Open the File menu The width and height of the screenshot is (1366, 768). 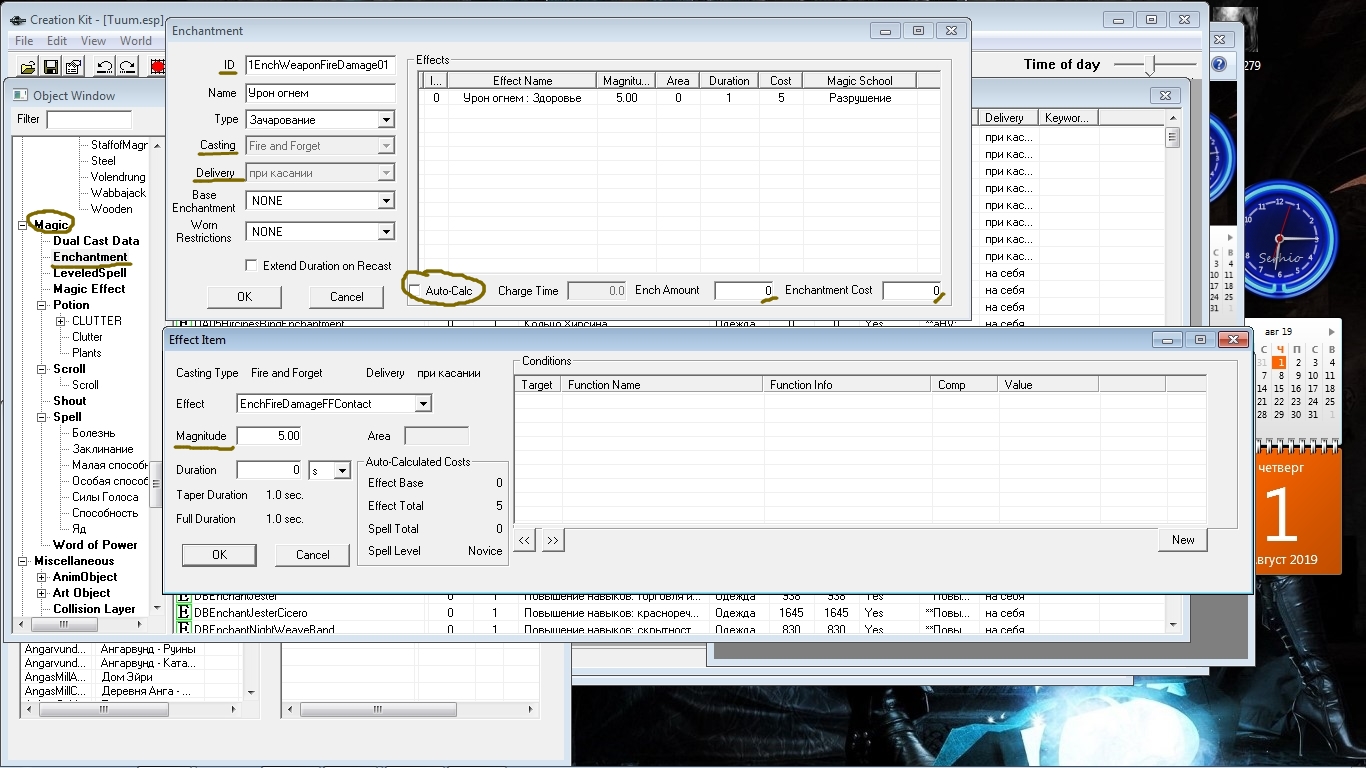tap(24, 41)
